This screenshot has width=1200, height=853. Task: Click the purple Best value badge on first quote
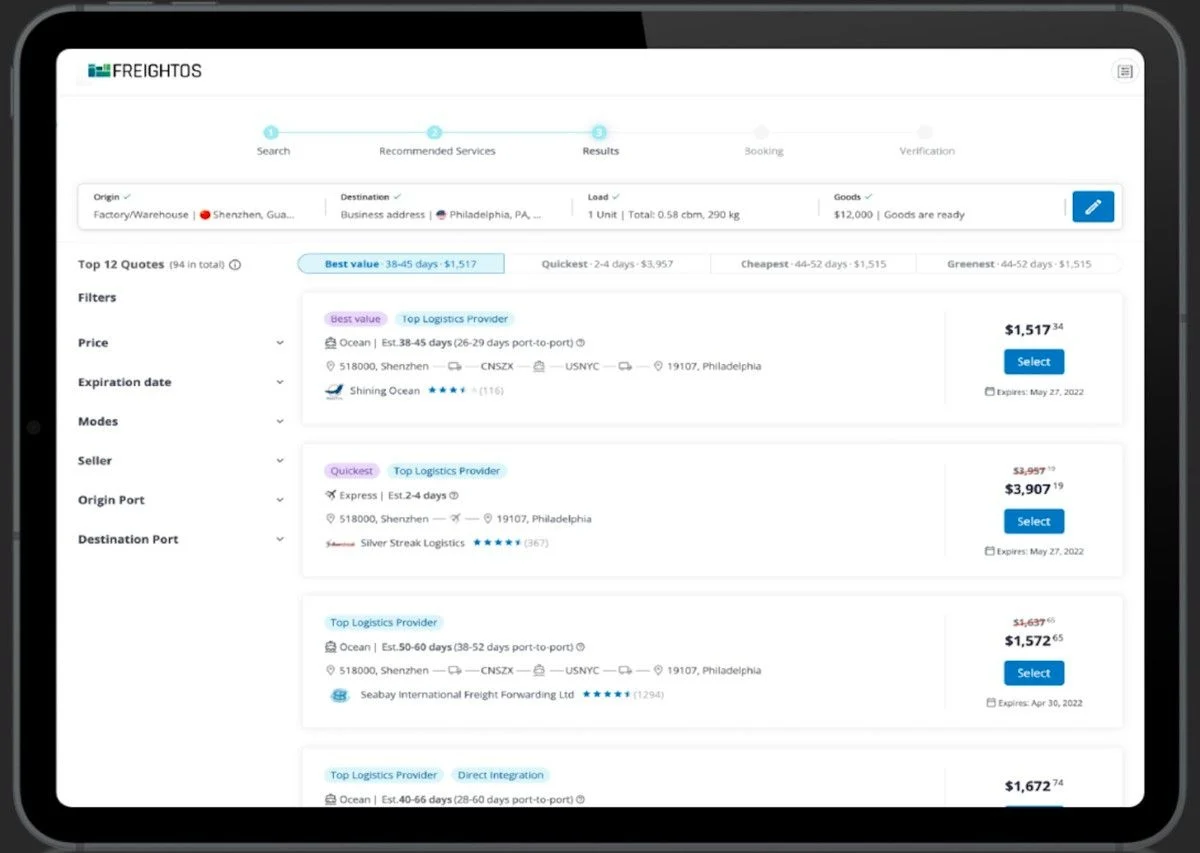(355, 319)
